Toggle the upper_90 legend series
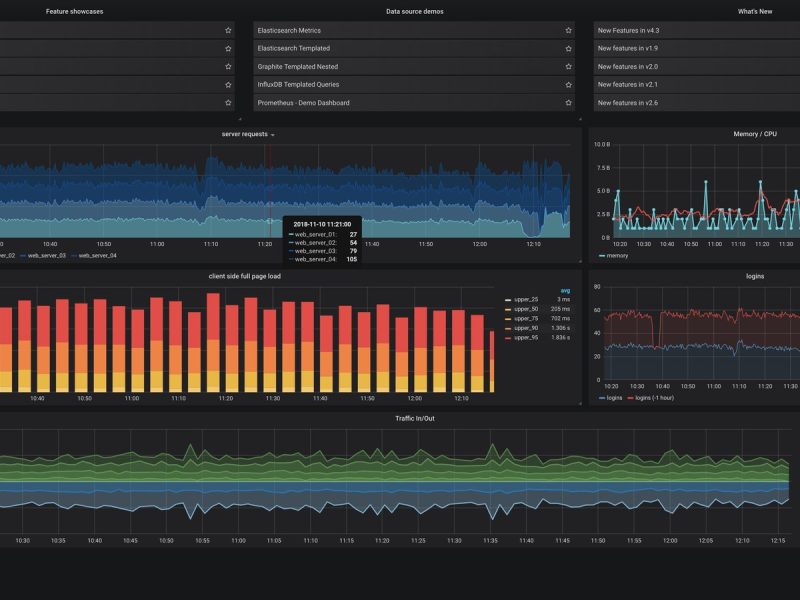 click(526, 328)
